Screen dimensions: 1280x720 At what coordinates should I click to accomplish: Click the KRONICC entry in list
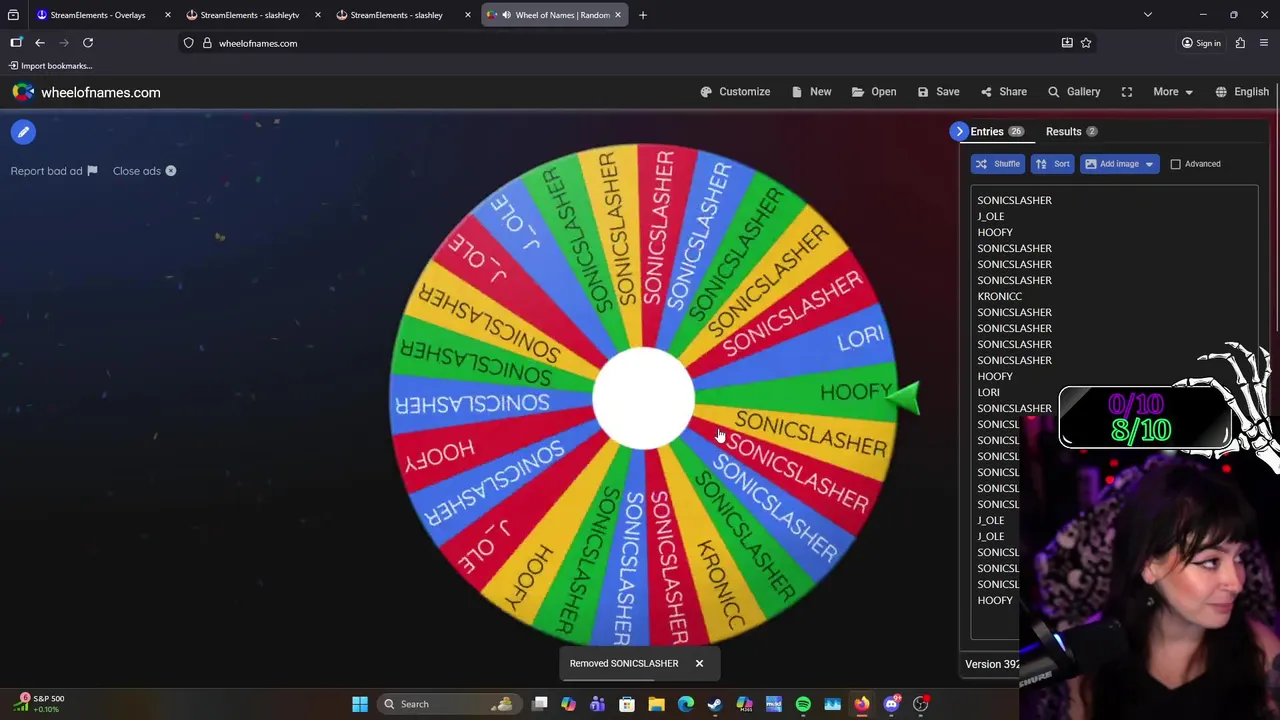pos(999,296)
